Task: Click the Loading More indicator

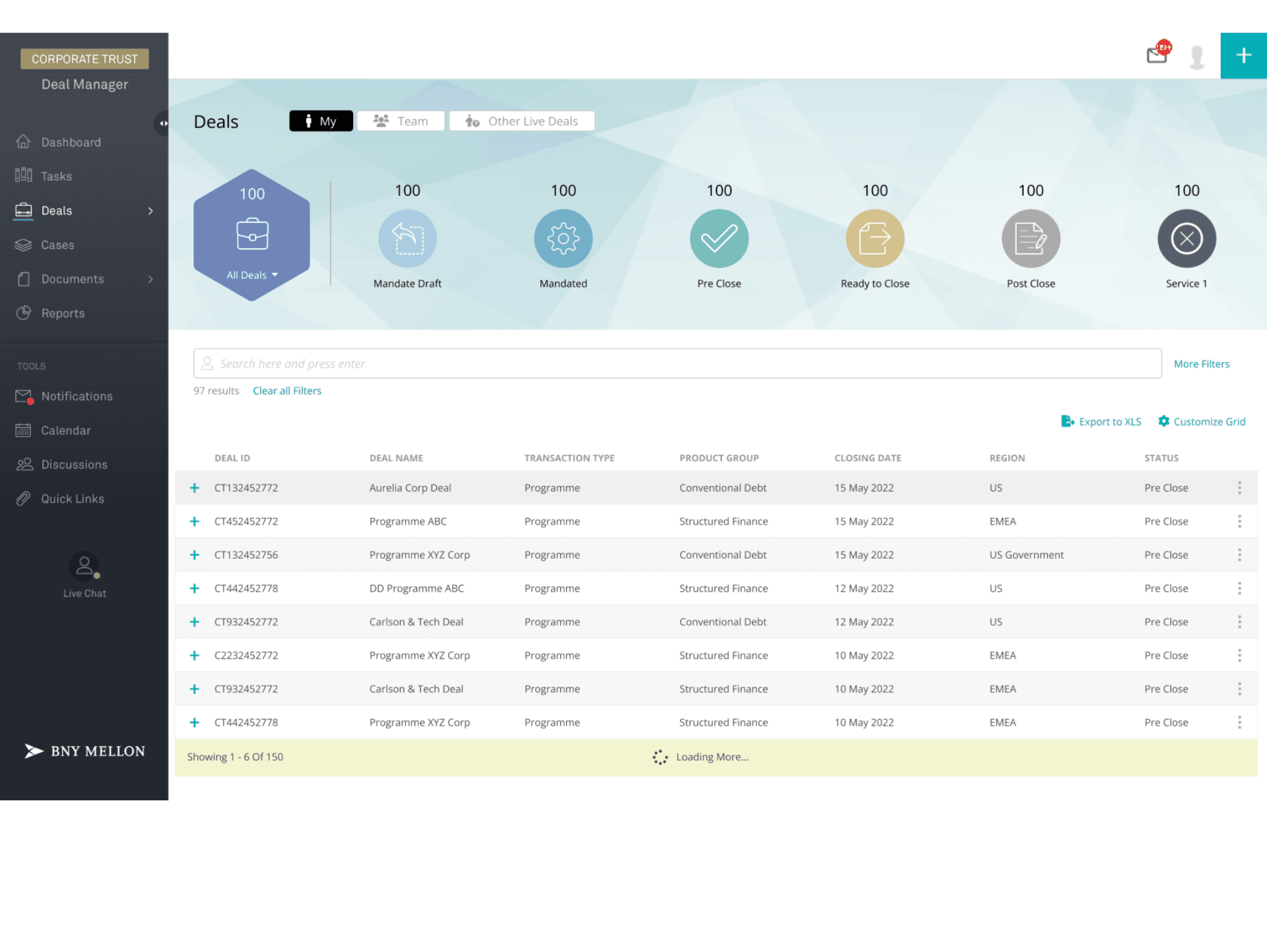Action: [700, 757]
